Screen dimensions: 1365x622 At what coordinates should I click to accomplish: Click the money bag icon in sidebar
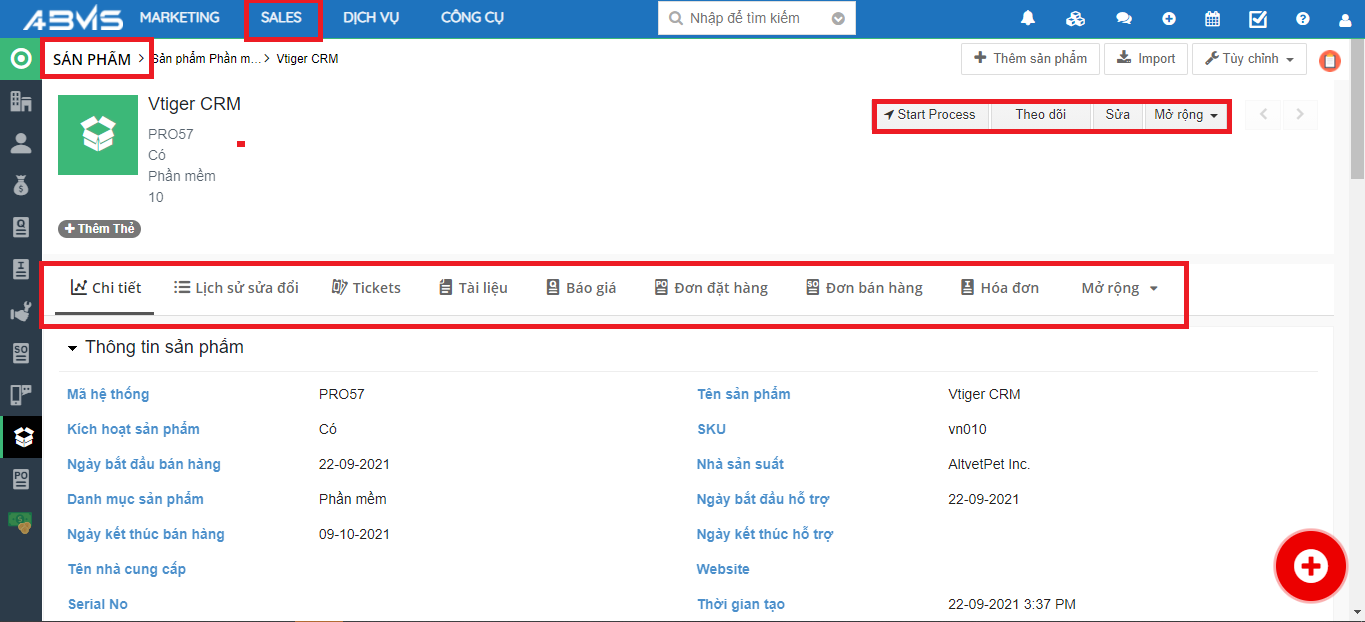20,185
